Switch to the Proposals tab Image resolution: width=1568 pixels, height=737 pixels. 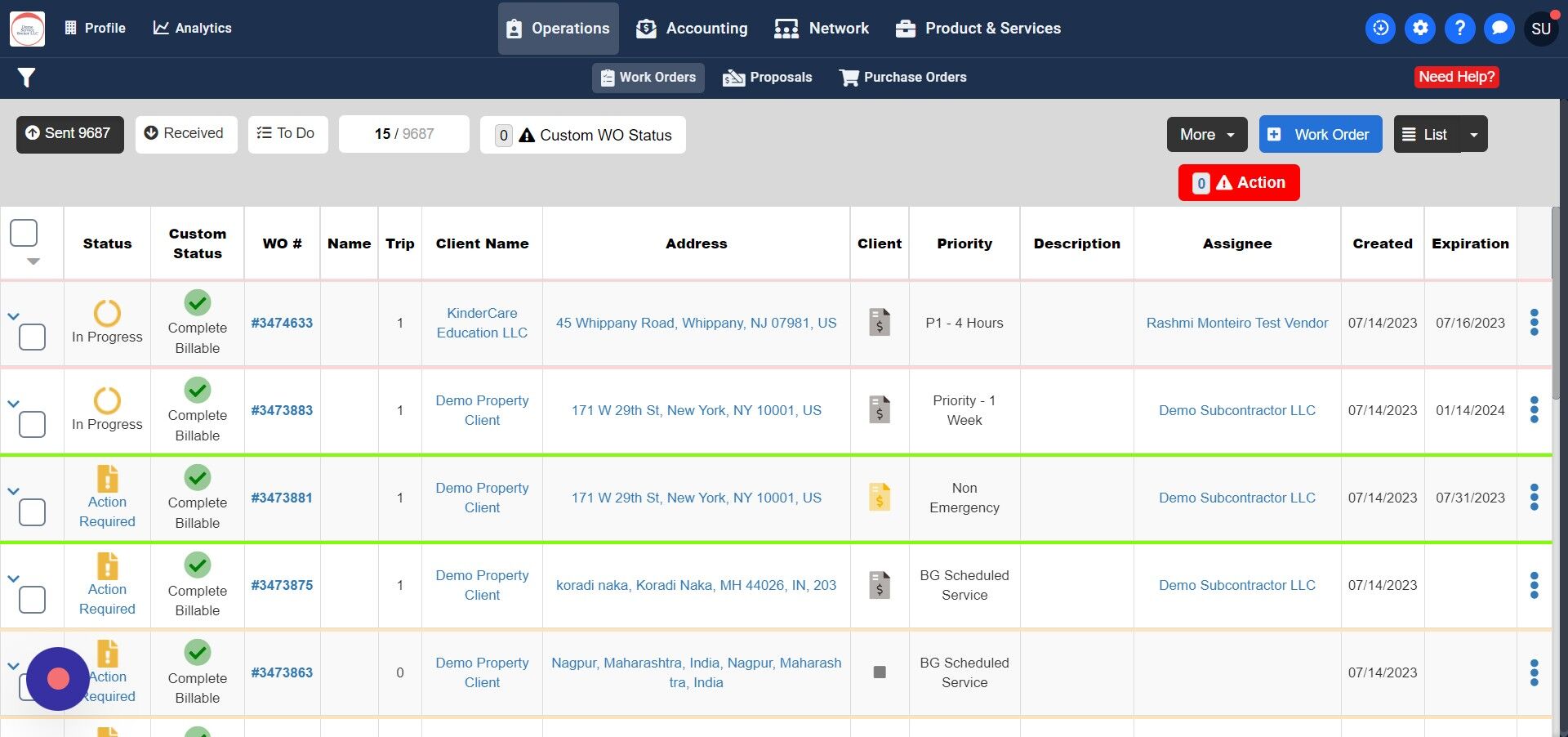point(768,78)
